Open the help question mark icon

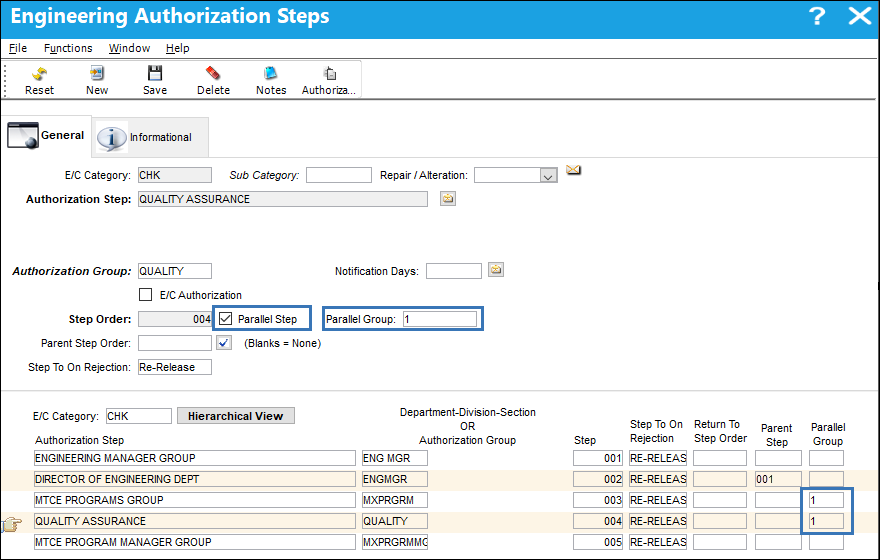click(817, 16)
